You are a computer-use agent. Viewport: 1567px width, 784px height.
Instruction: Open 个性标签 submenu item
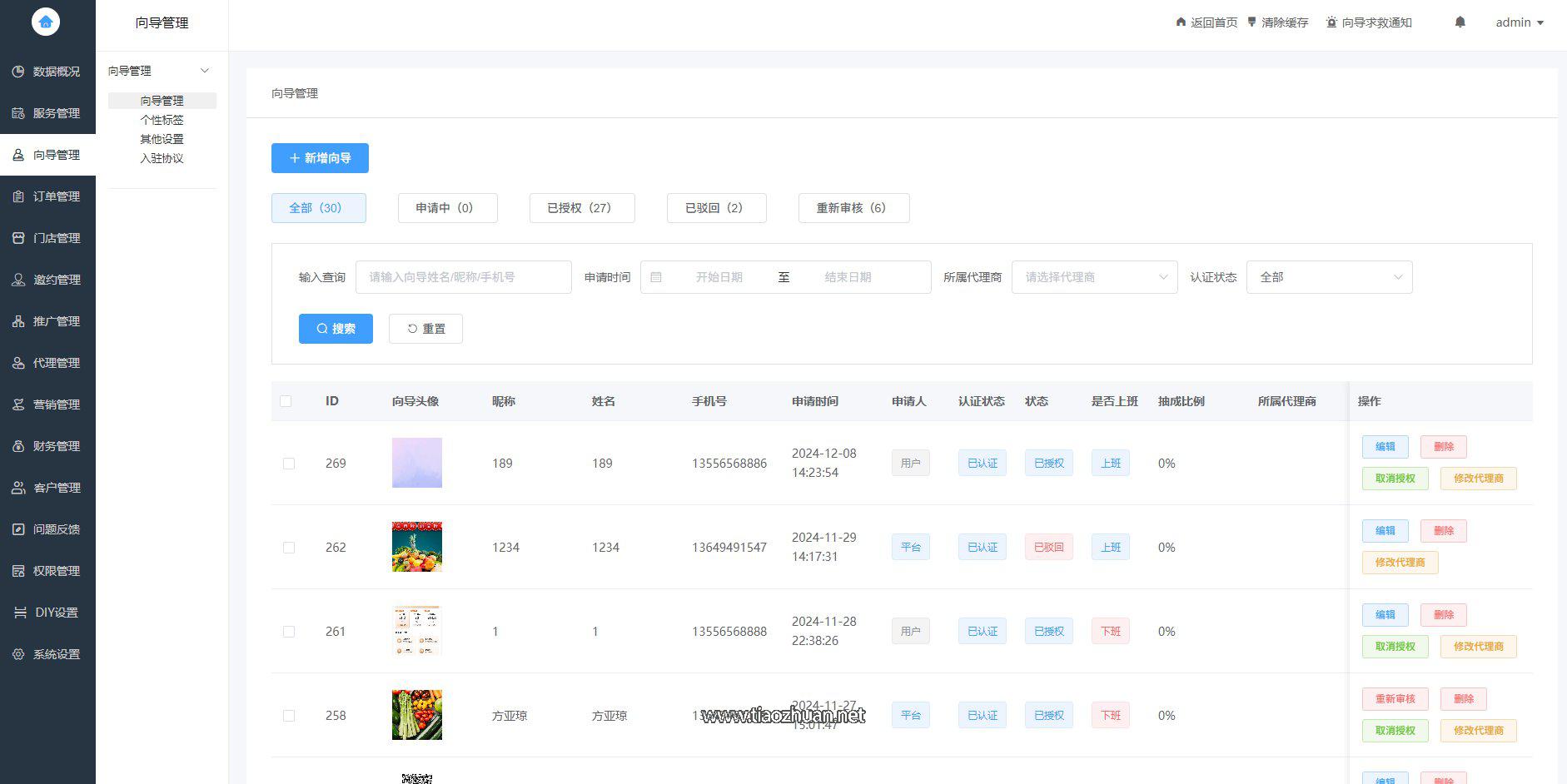162,120
